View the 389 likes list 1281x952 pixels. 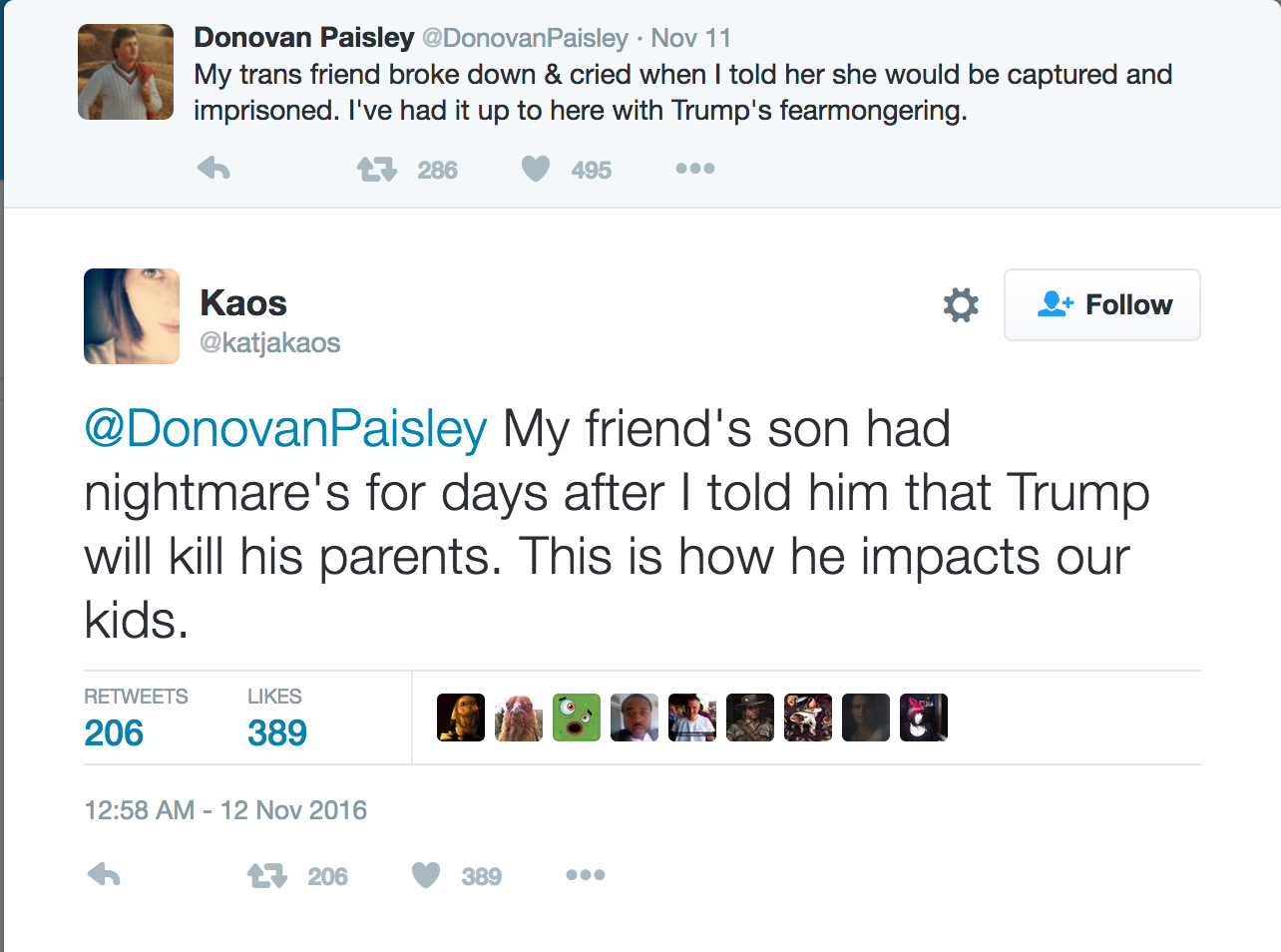click(x=277, y=732)
